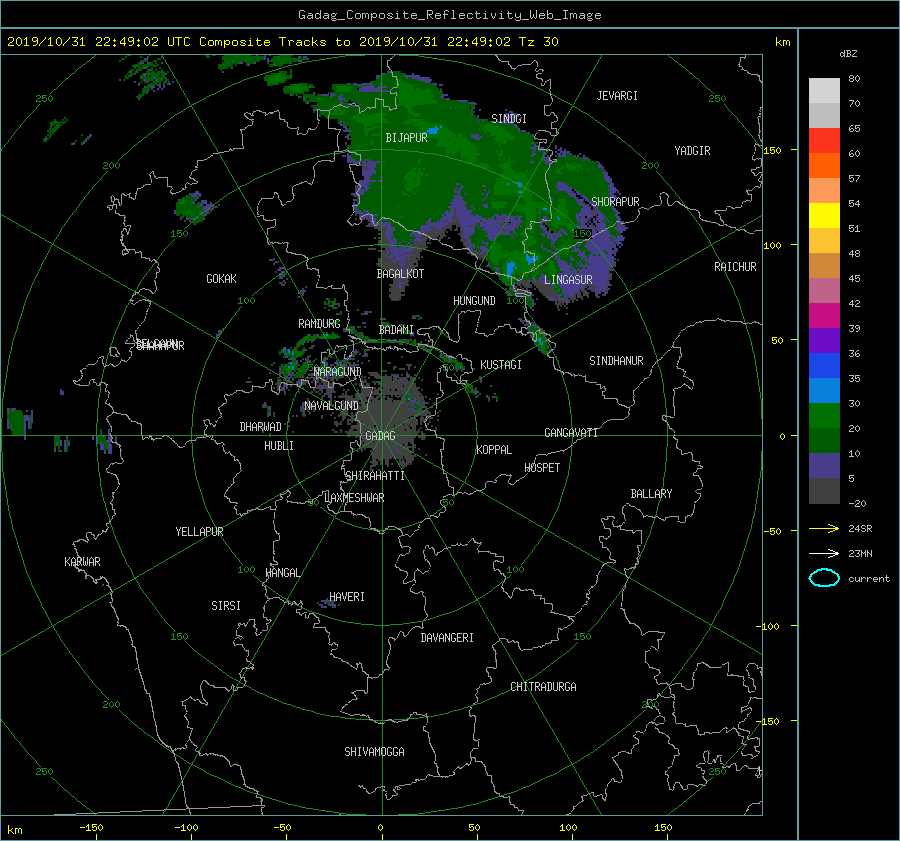Click the KARWAR city label

[82, 562]
